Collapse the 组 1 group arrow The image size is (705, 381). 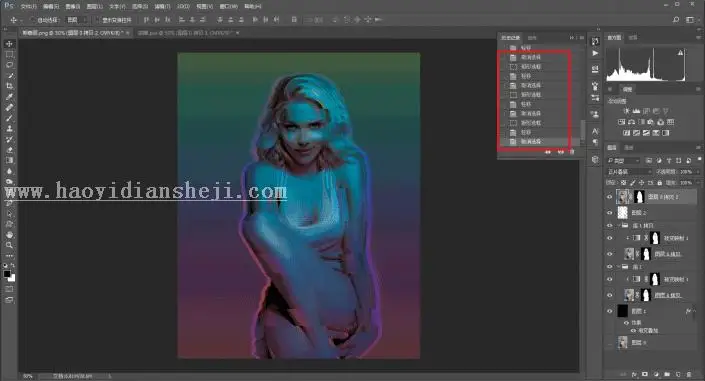pos(619,267)
